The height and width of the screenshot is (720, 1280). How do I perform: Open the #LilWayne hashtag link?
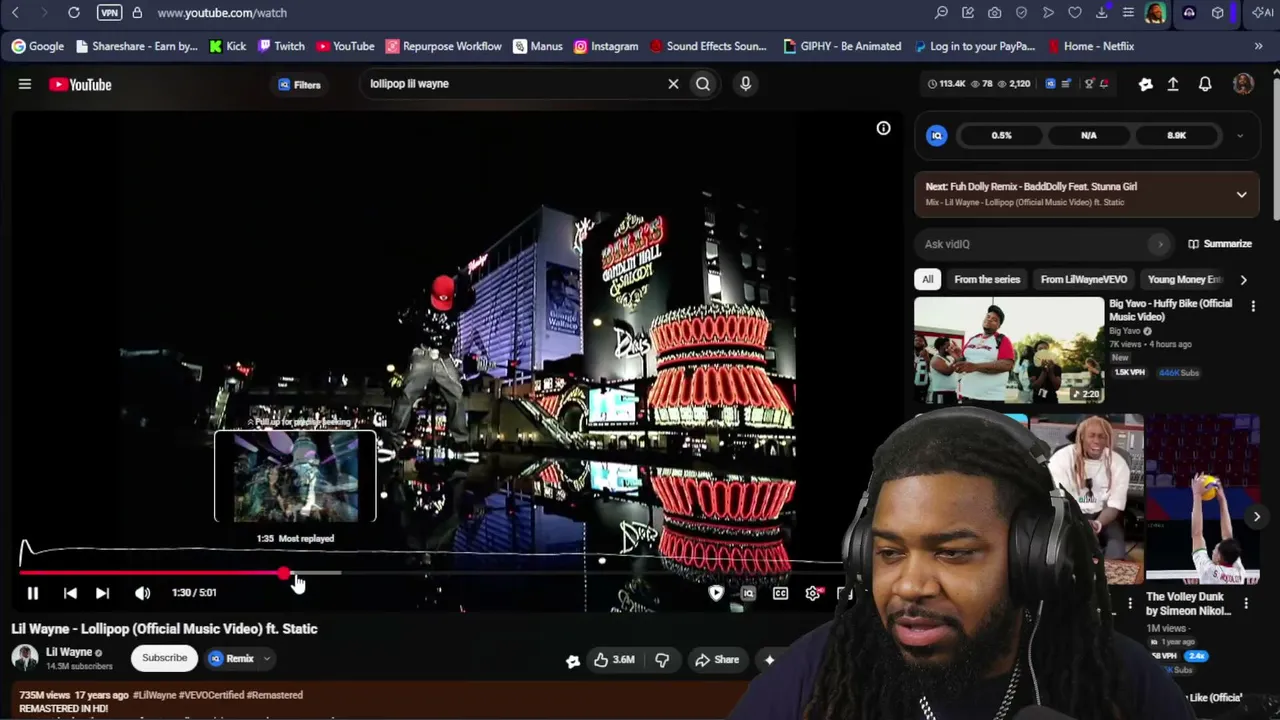point(157,695)
